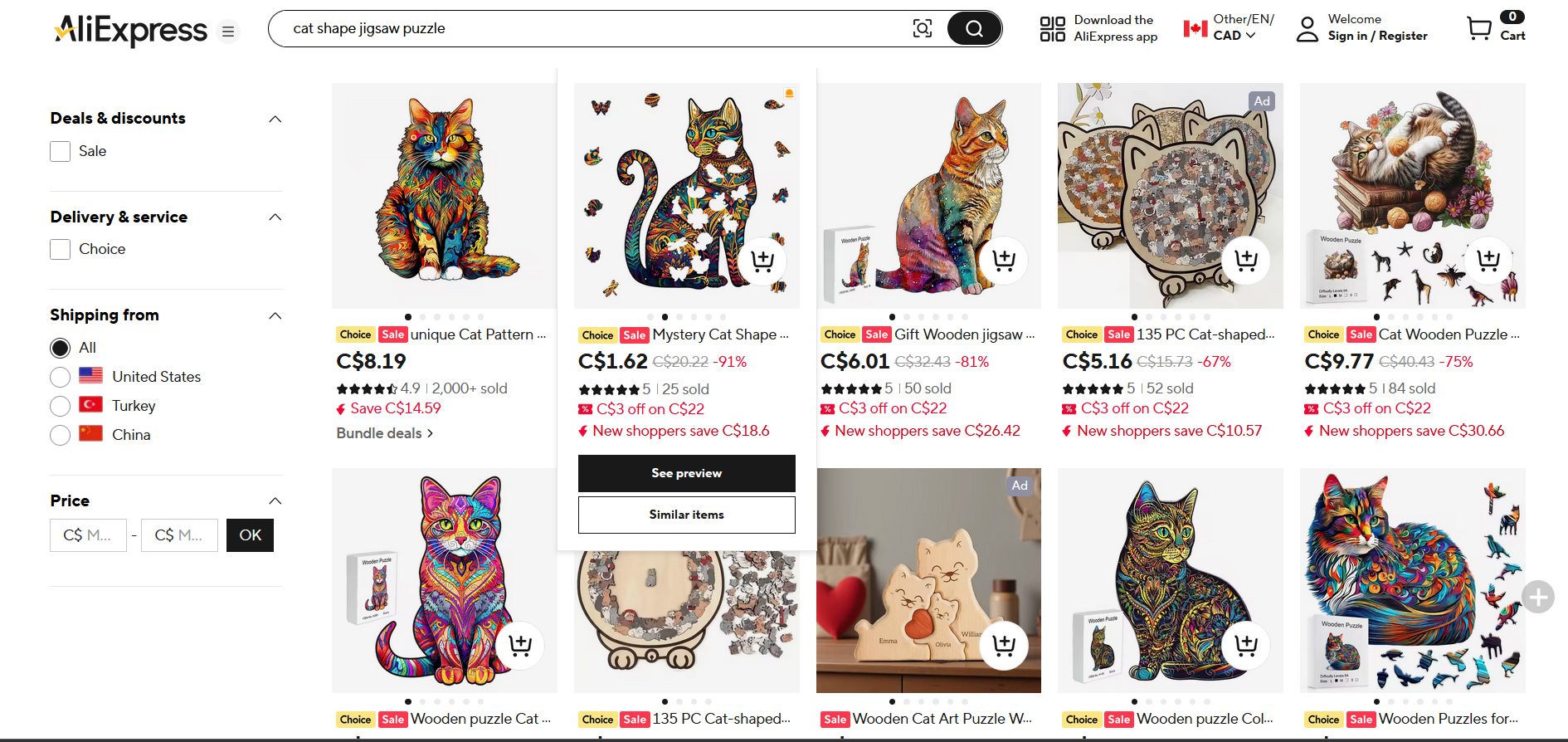Collapse the Shipping from section

[275, 315]
